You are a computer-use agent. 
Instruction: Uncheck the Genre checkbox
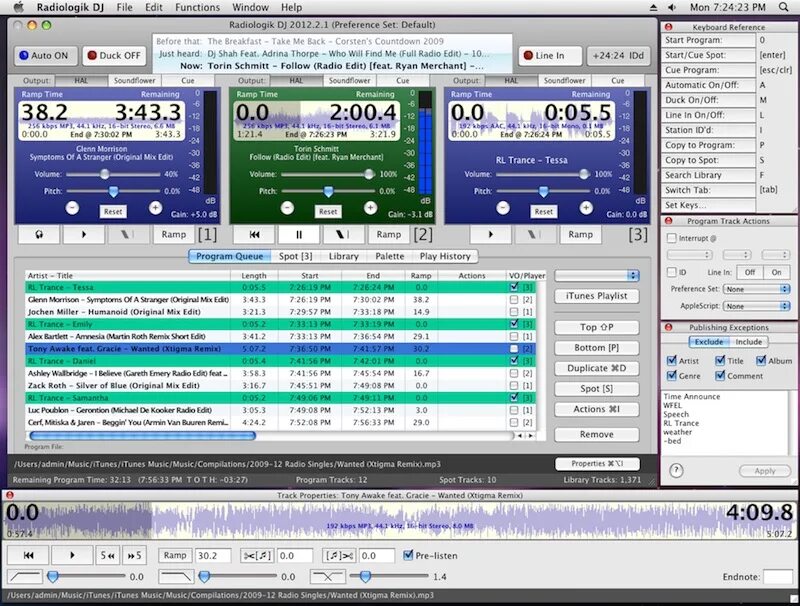(672, 376)
